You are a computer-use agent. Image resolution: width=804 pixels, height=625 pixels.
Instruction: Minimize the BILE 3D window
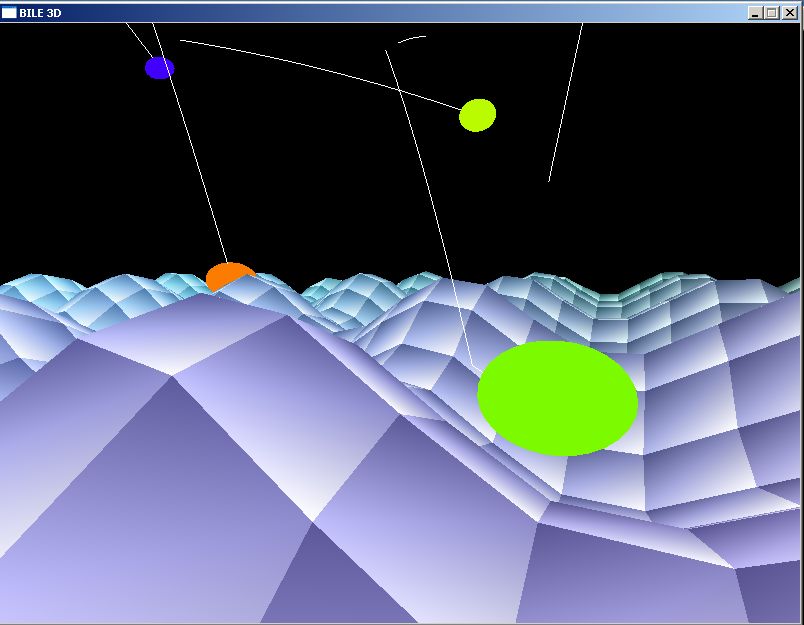754,13
